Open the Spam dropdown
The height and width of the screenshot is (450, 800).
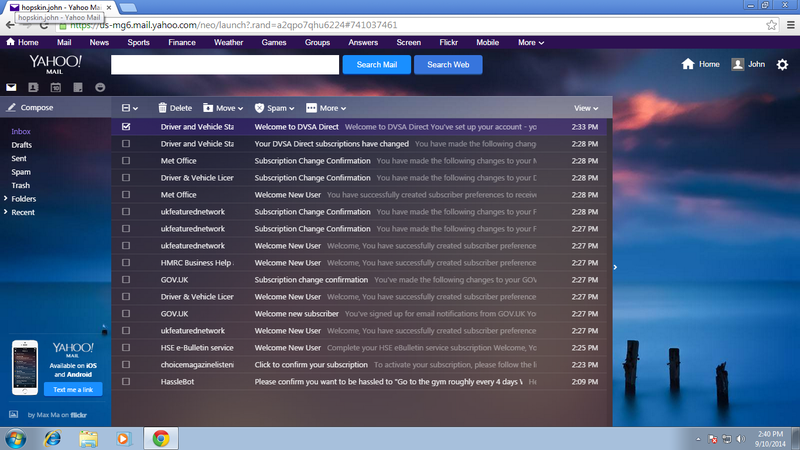pyautogui.click(x=274, y=108)
